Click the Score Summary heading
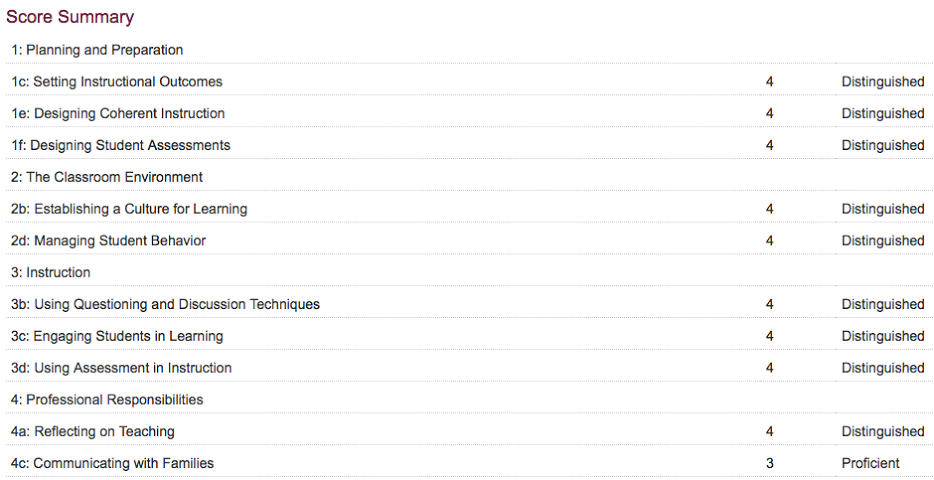This screenshot has width=934, height=480. point(70,17)
